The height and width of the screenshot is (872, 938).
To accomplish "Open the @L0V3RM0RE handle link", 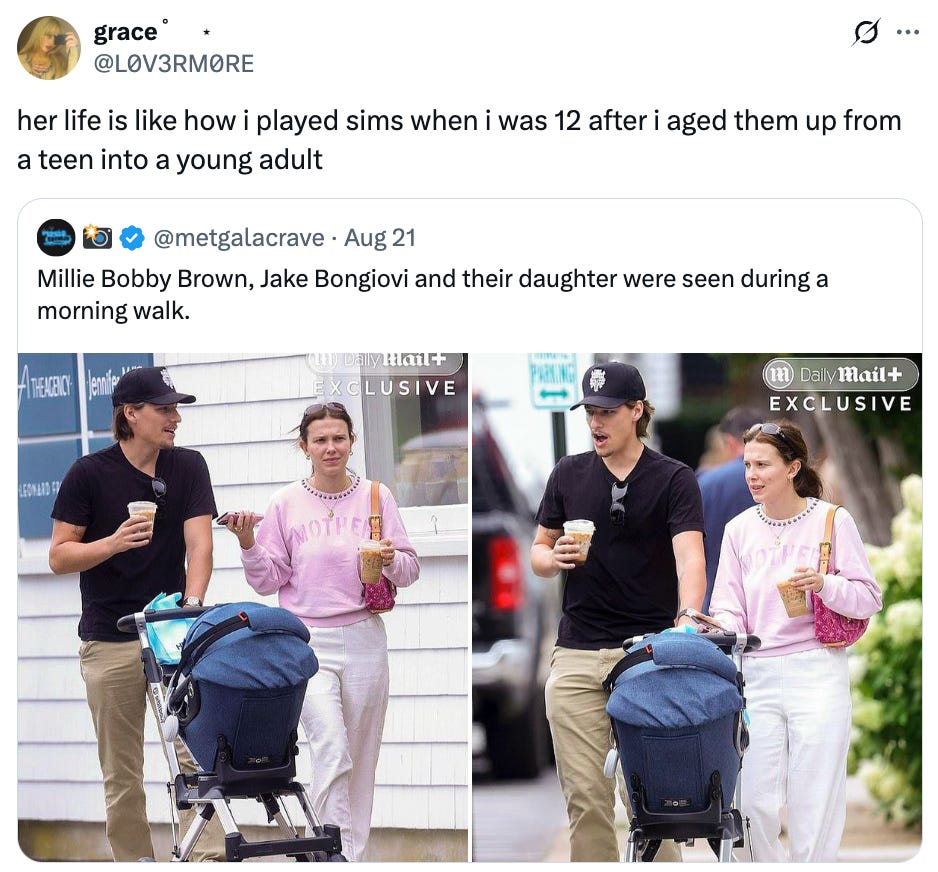I will coord(173,63).
